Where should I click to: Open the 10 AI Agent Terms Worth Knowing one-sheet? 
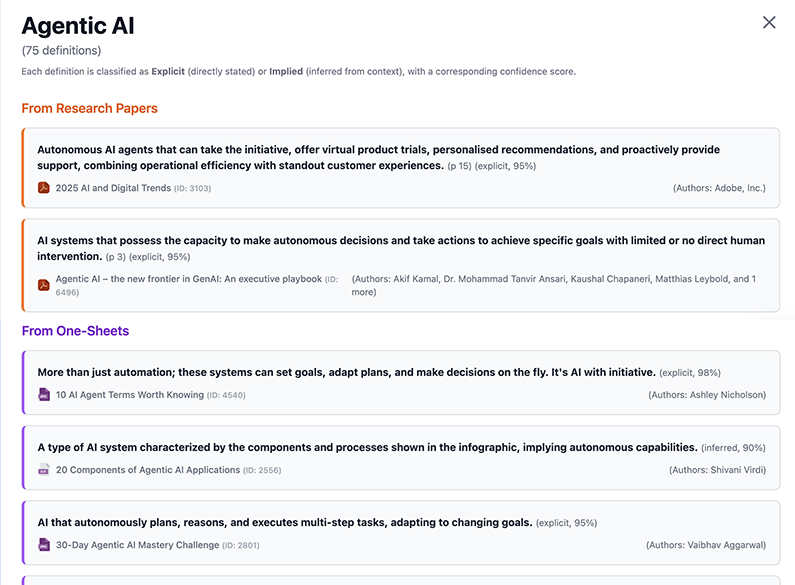tap(130, 395)
